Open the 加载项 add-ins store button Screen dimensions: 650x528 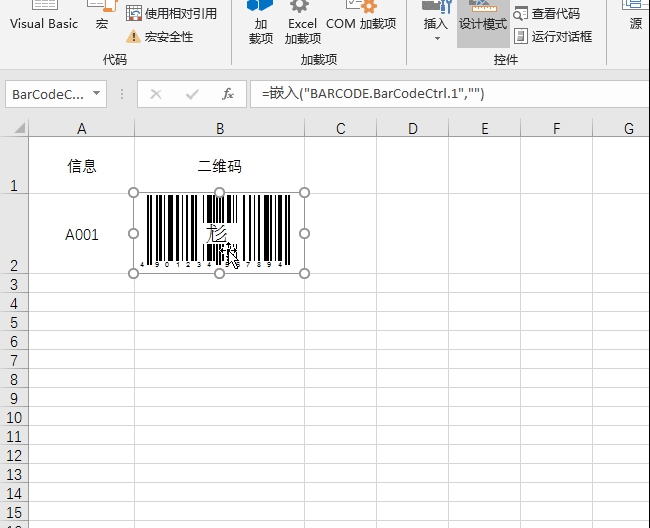point(260,23)
